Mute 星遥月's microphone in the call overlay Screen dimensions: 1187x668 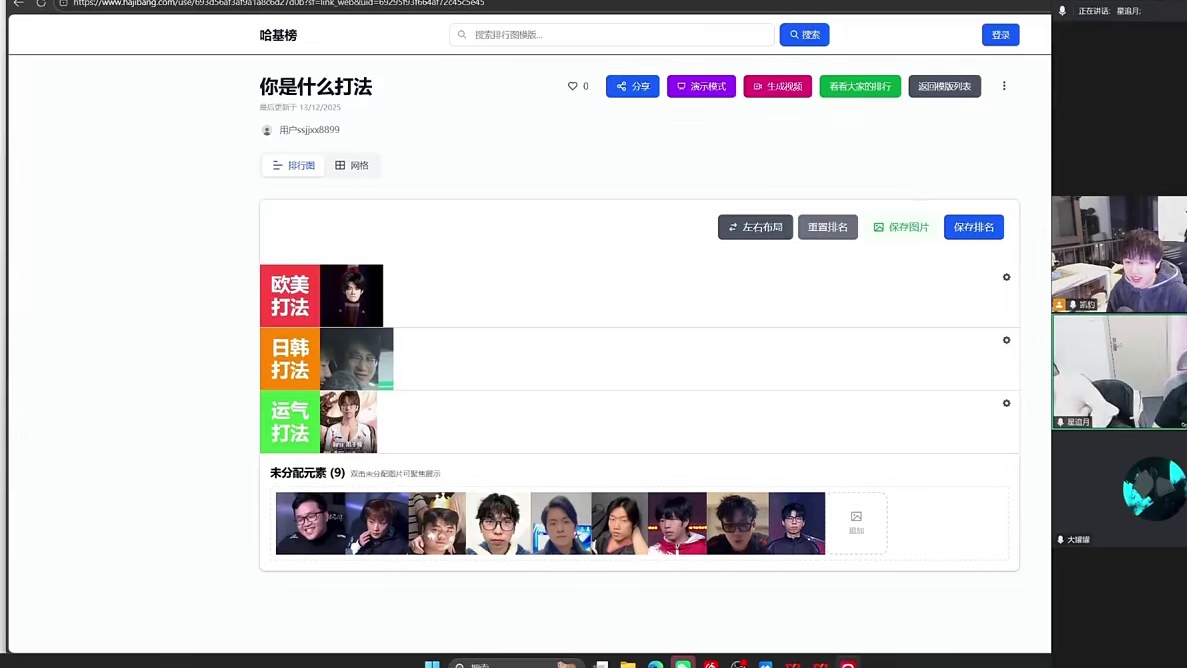(x=1060, y=422)
